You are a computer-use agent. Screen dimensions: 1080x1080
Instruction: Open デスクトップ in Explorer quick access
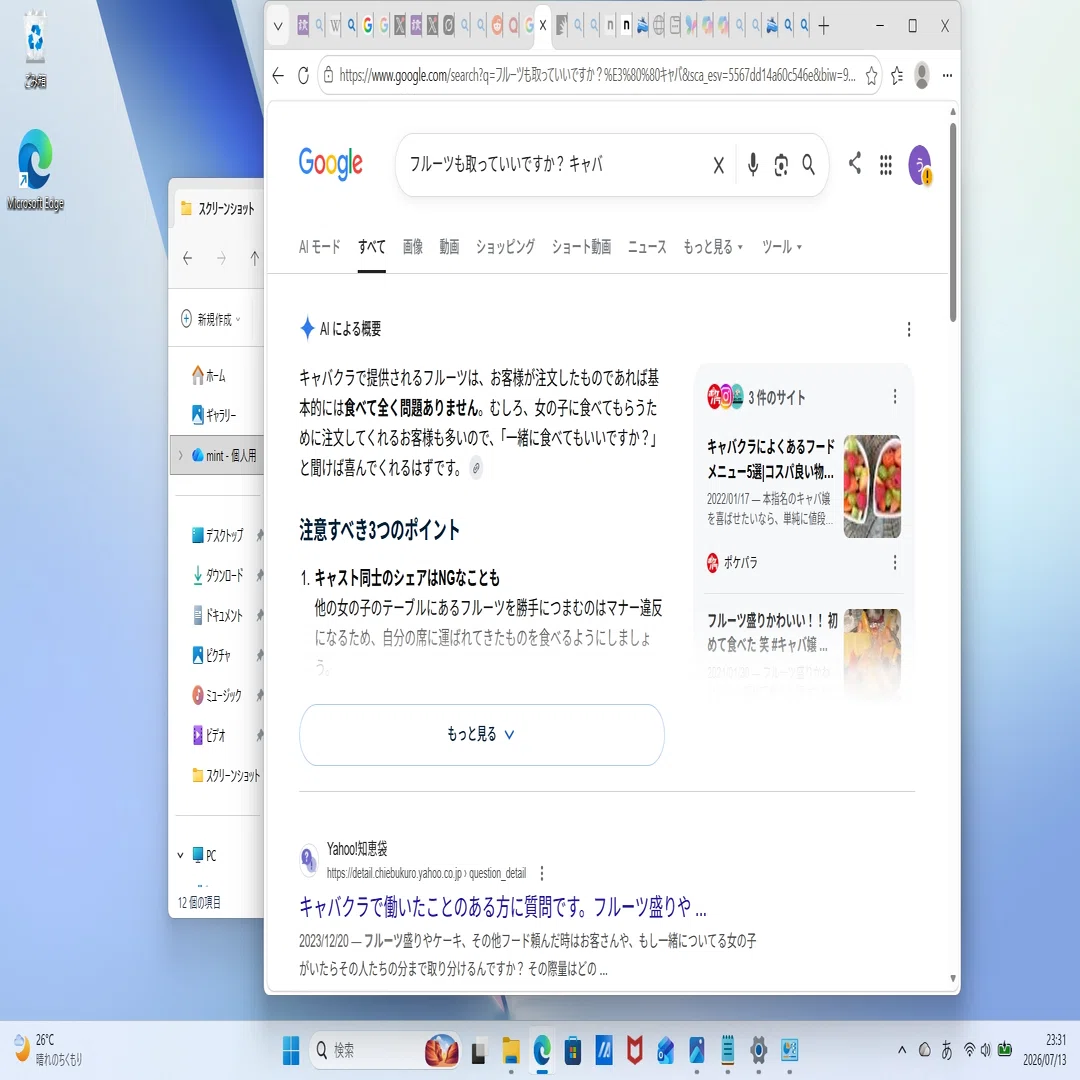pos(217,535)
